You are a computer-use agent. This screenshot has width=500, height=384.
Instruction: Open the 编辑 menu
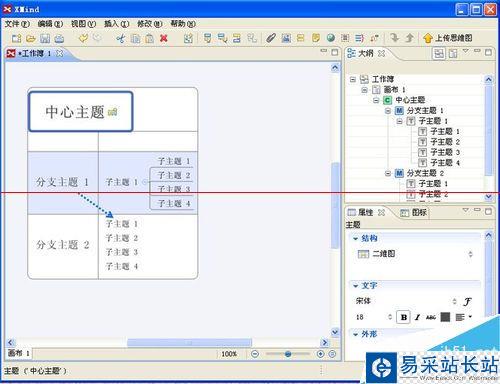tap(50, 24)
